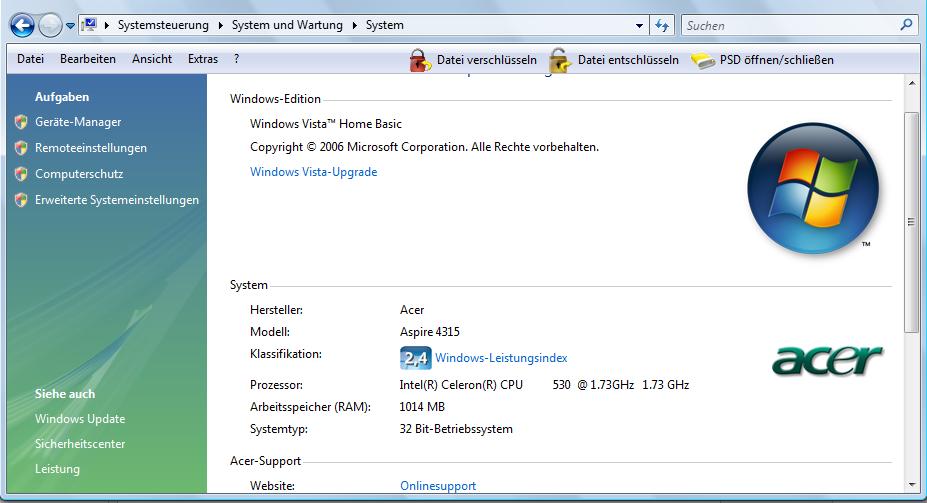Go back with the blue back arrow
The width and height of the screenshot is (927, 503).
[22, 25]
